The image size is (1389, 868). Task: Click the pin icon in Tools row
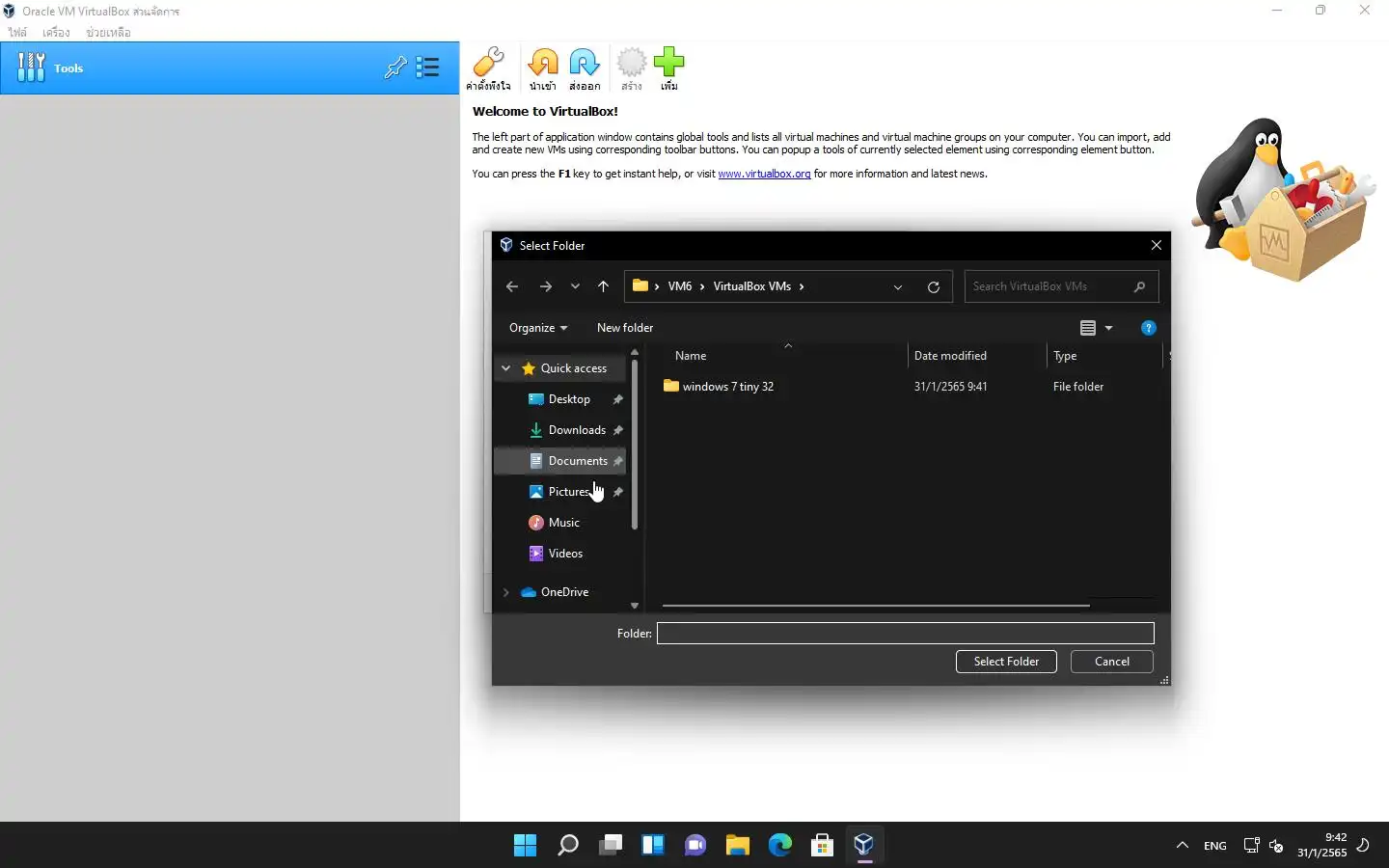(x=395, y=68)
